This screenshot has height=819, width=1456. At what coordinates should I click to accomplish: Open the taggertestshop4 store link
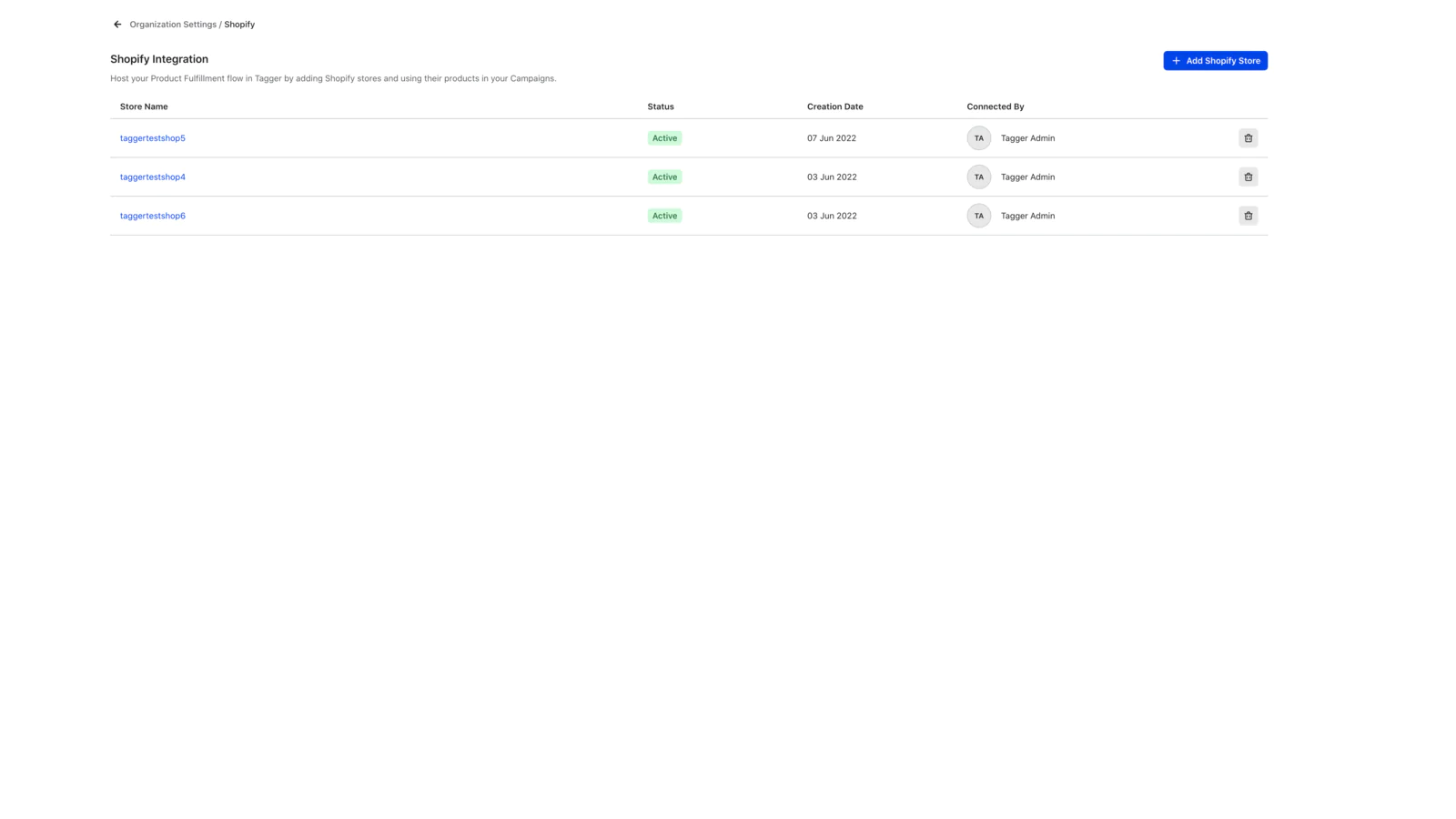tap(153, 177)
